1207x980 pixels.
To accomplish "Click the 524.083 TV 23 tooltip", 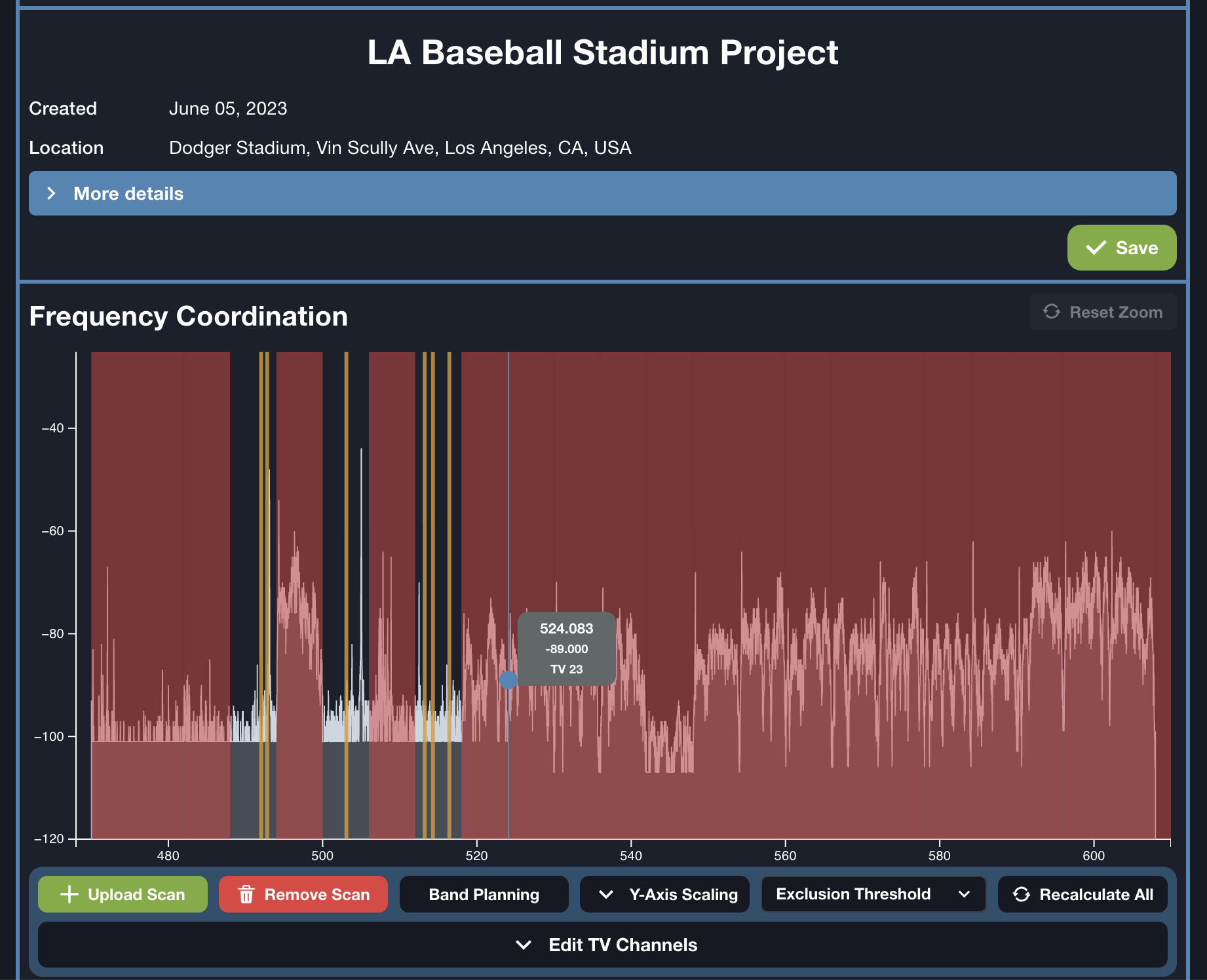I will (x=566, y=649).
